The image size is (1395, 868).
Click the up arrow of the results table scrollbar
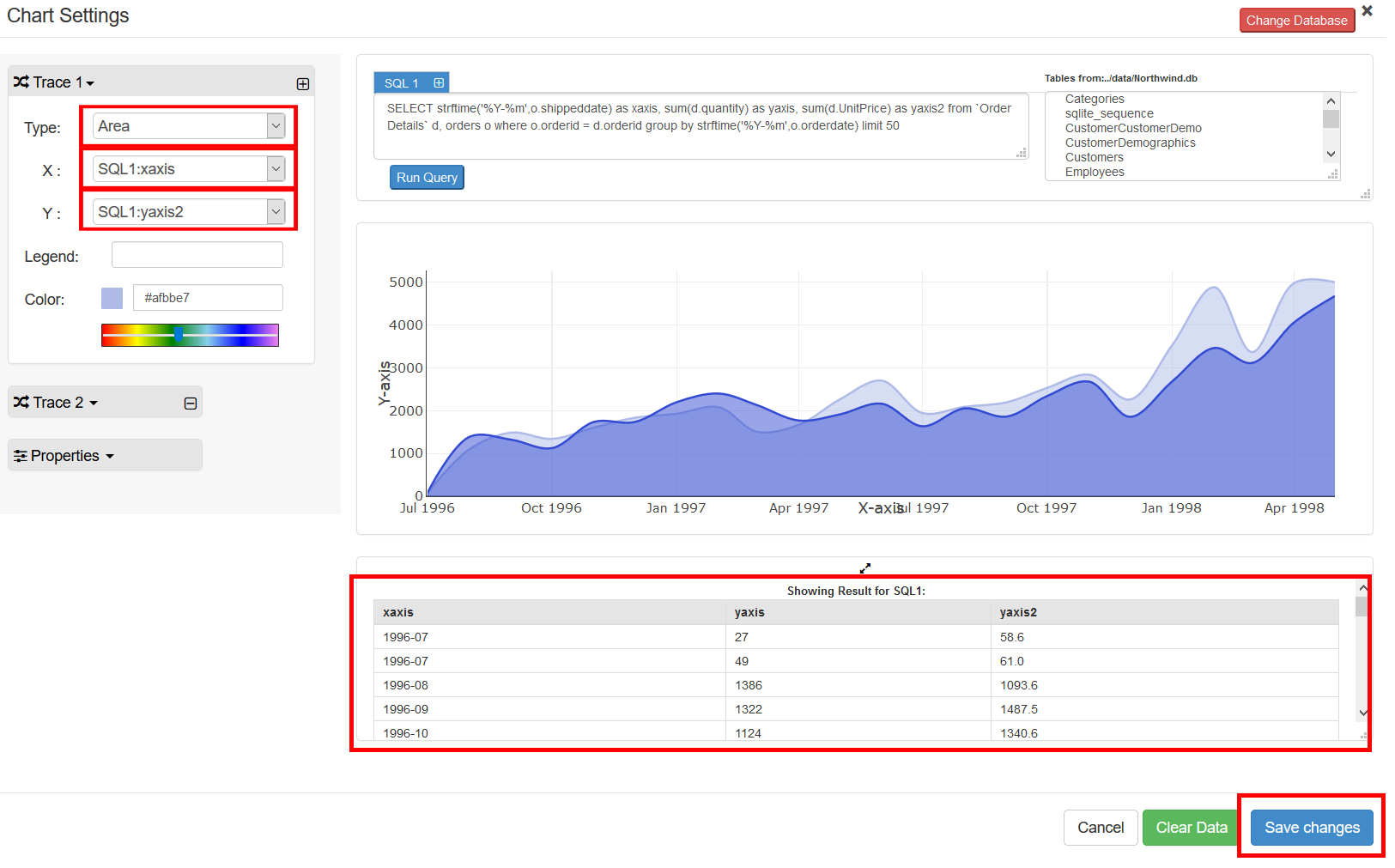(1362, 589)
